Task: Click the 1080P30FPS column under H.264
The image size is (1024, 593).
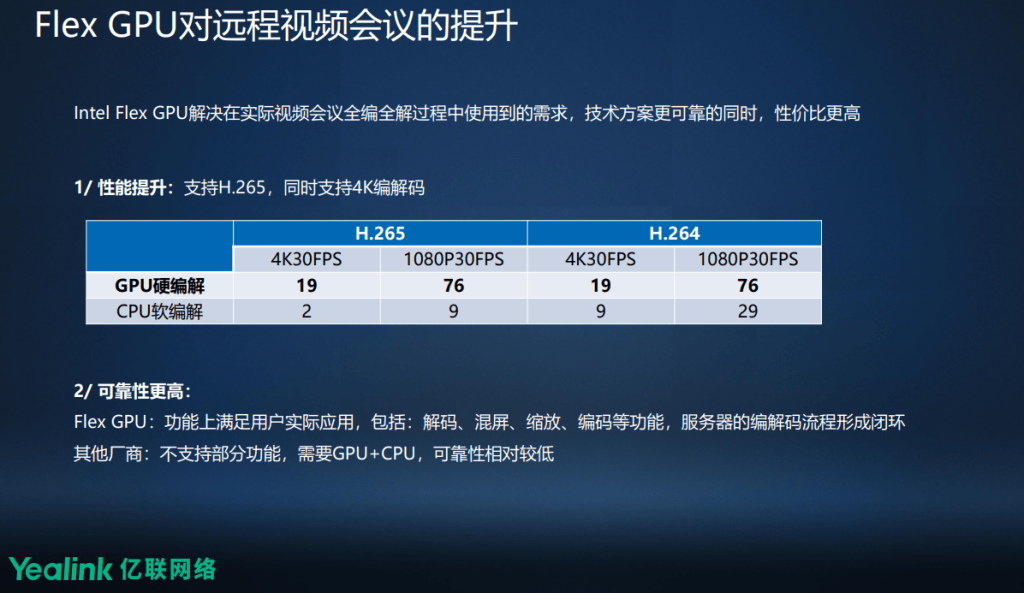Action: (747, 258)
